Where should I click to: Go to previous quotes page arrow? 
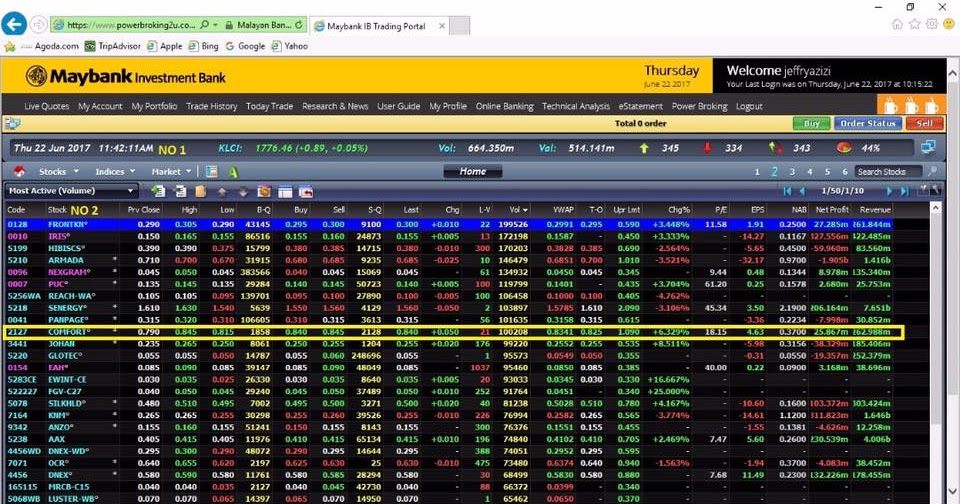point(802,191)
